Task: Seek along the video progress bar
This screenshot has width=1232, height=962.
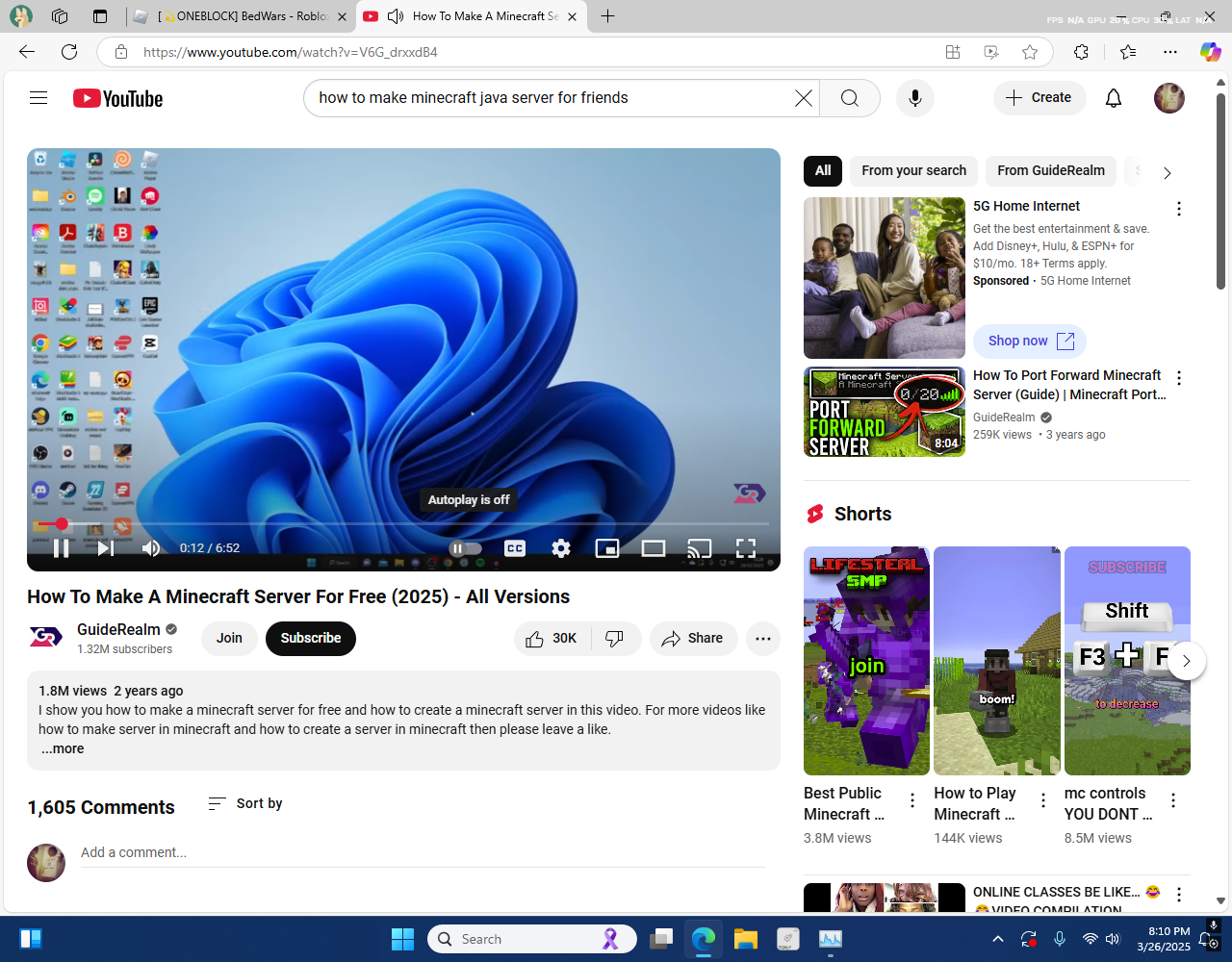Action: (403, 524)
